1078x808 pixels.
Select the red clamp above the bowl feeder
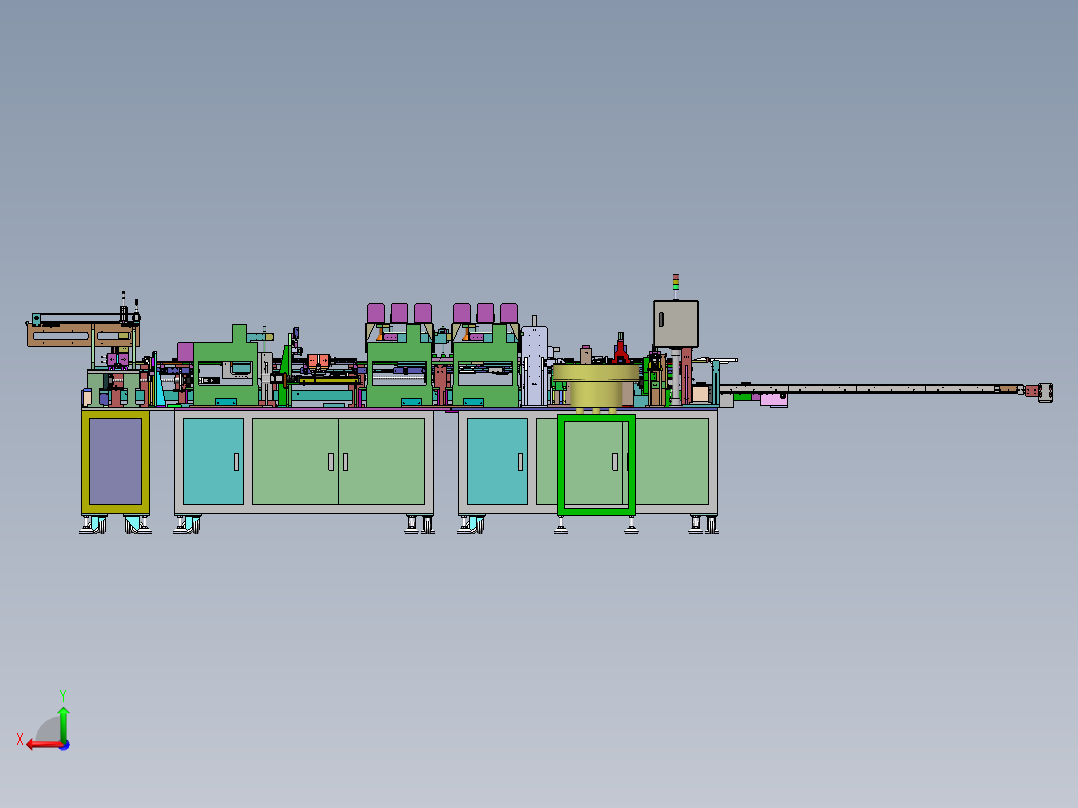621,351
